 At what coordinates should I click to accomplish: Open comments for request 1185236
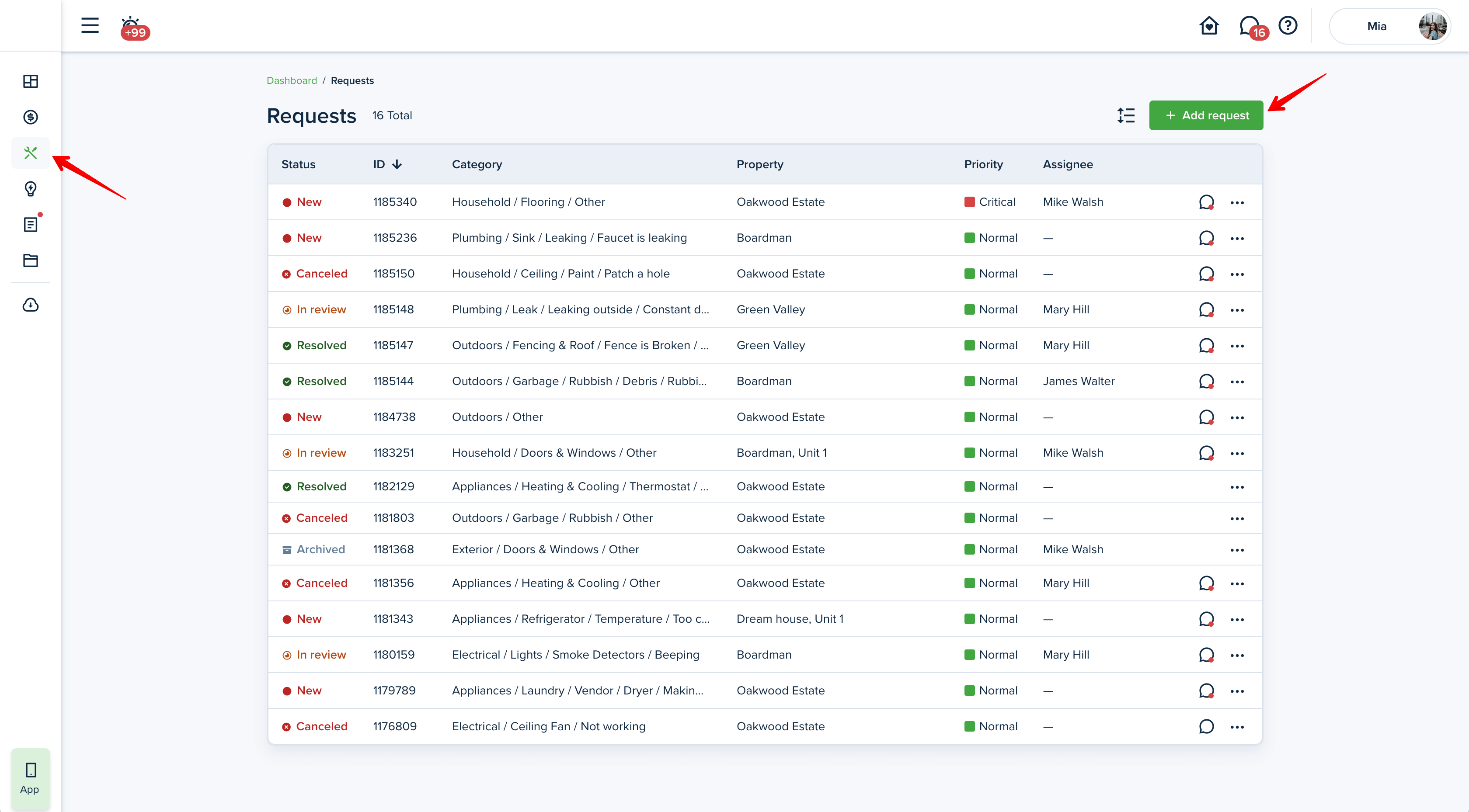[x=1206, y=238]
